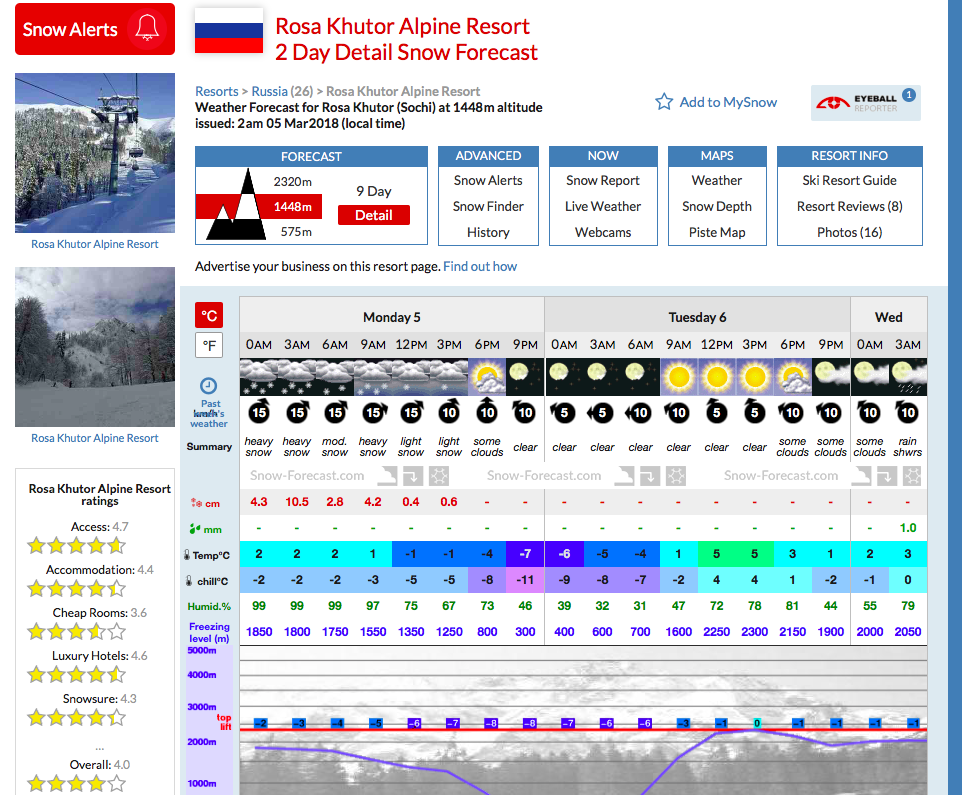The height and width of the screenshot is (795, 962).
Task: Open Snow Finder under Advanced
Action: [488, 206]
